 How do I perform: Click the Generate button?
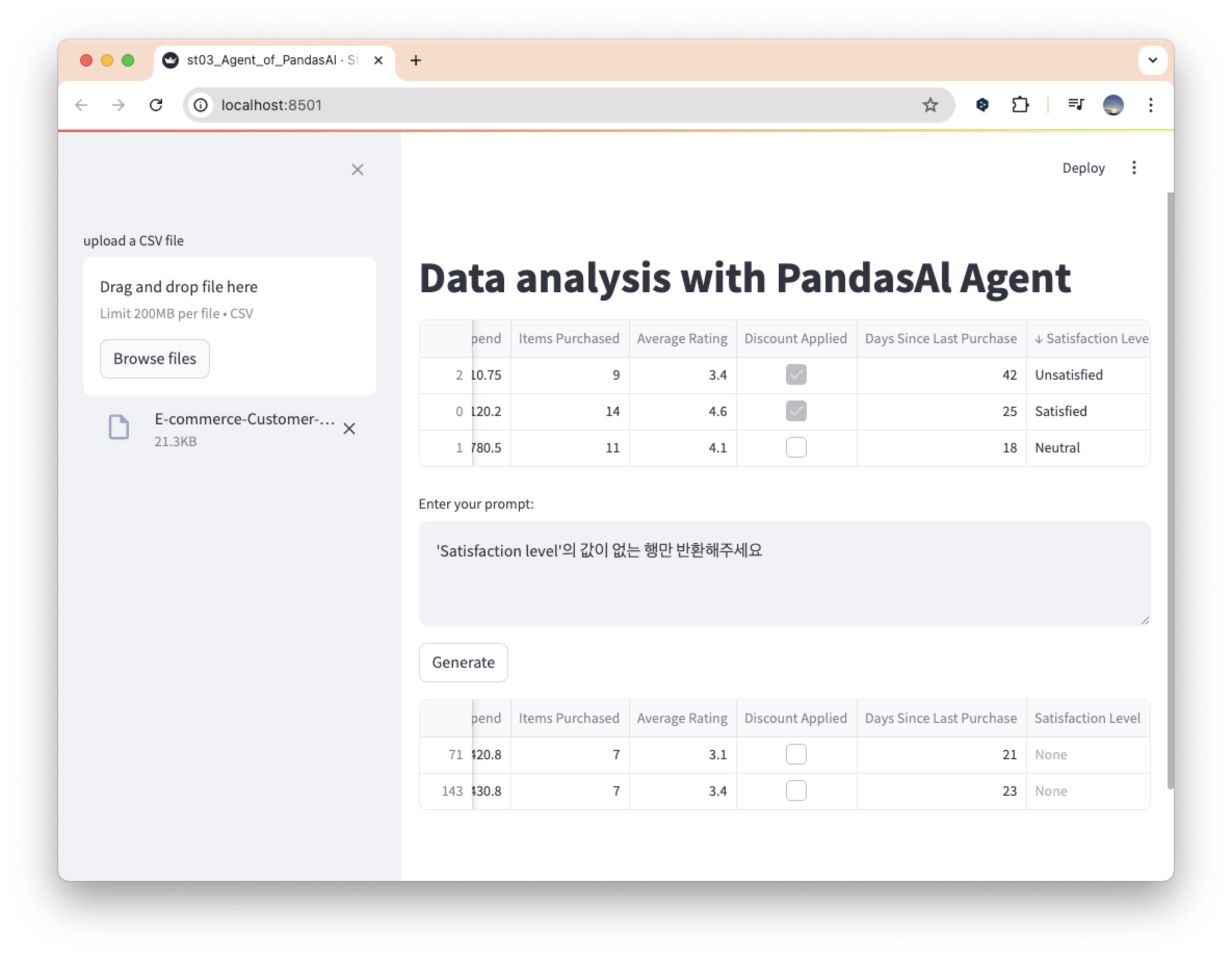[463, 663]
